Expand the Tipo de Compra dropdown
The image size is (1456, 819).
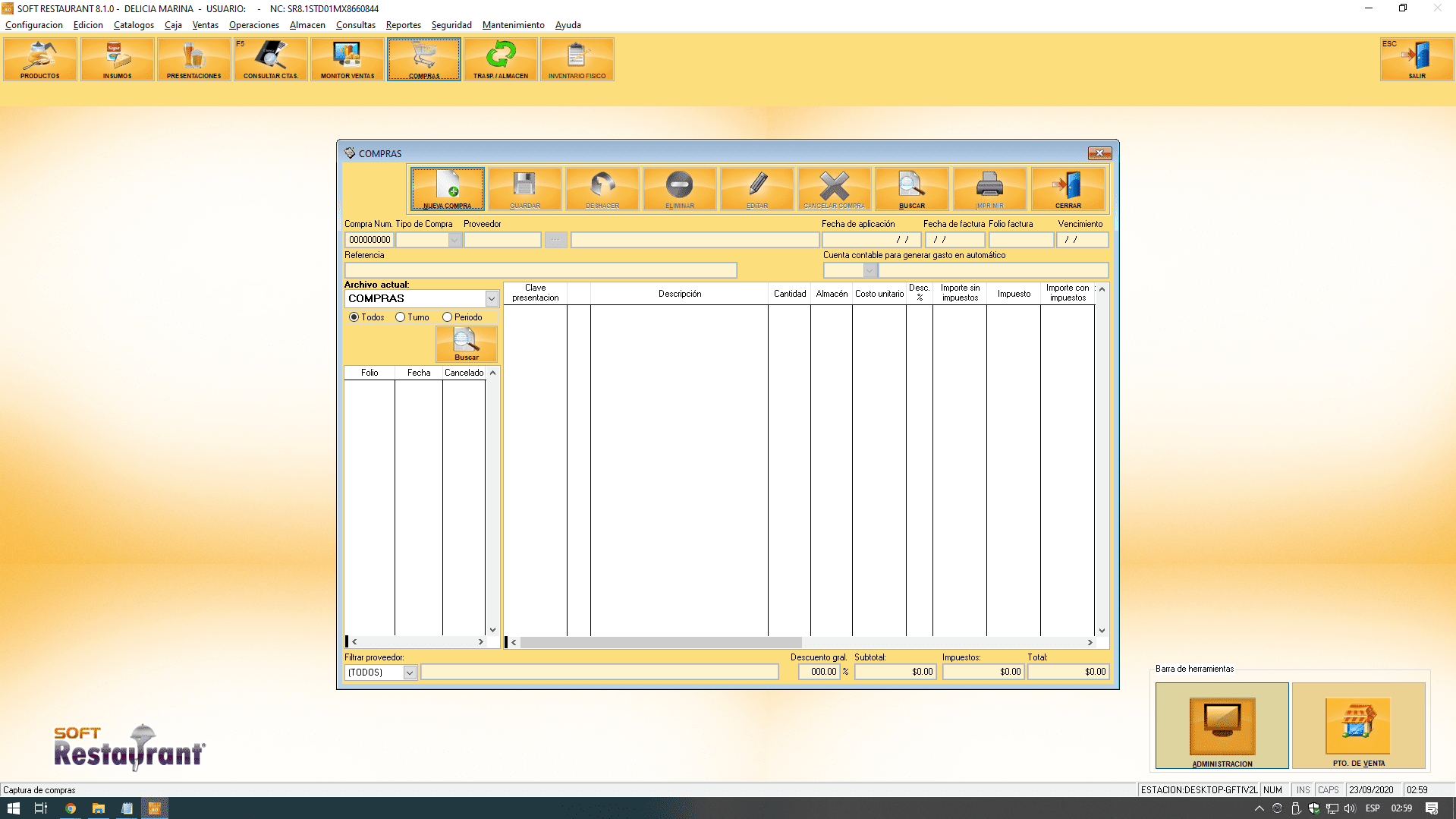(454, 240)
